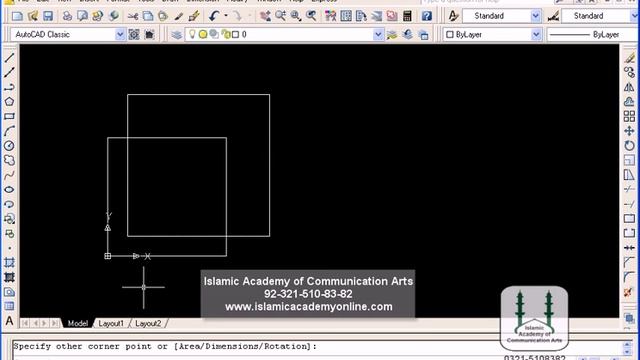Expand the Standard text style dropdown
The width and height of the screenshot is (640, 360).
[x=536, y=16]
